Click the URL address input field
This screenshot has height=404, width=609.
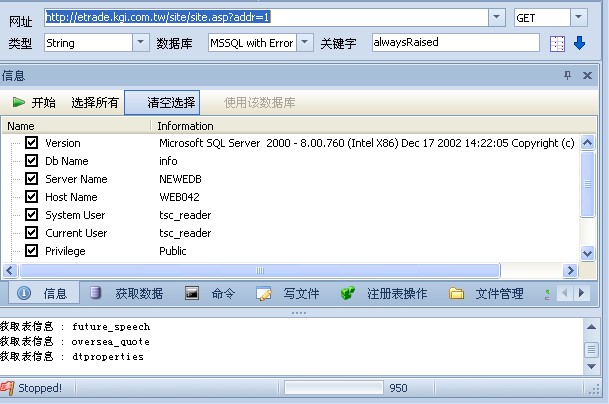coord(266,17)
